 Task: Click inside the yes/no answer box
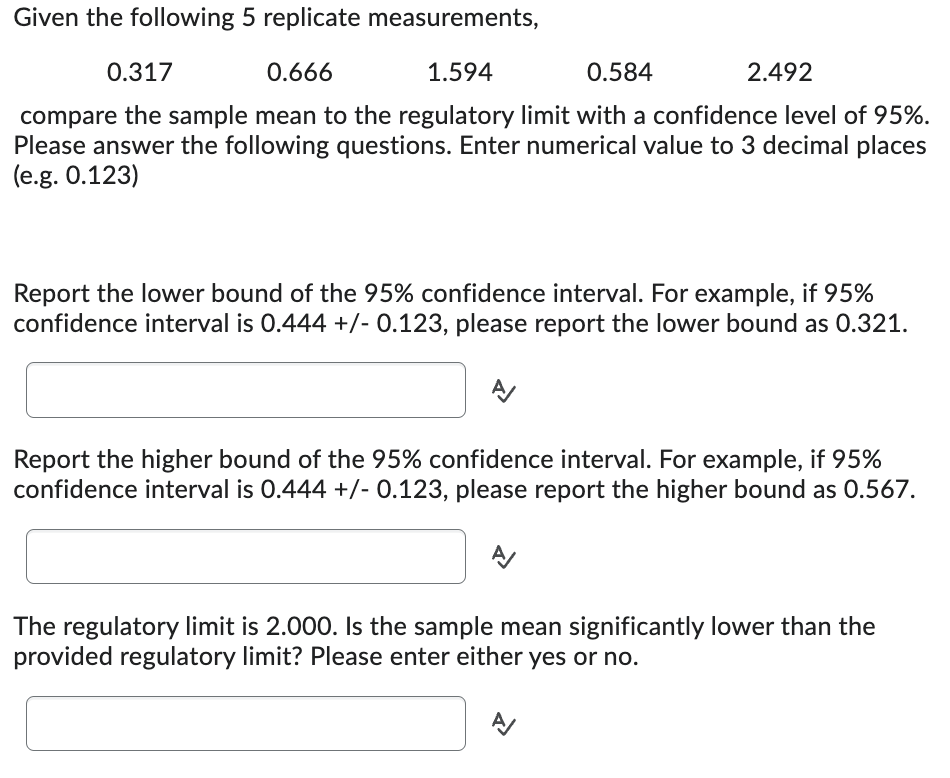[245, 723]
